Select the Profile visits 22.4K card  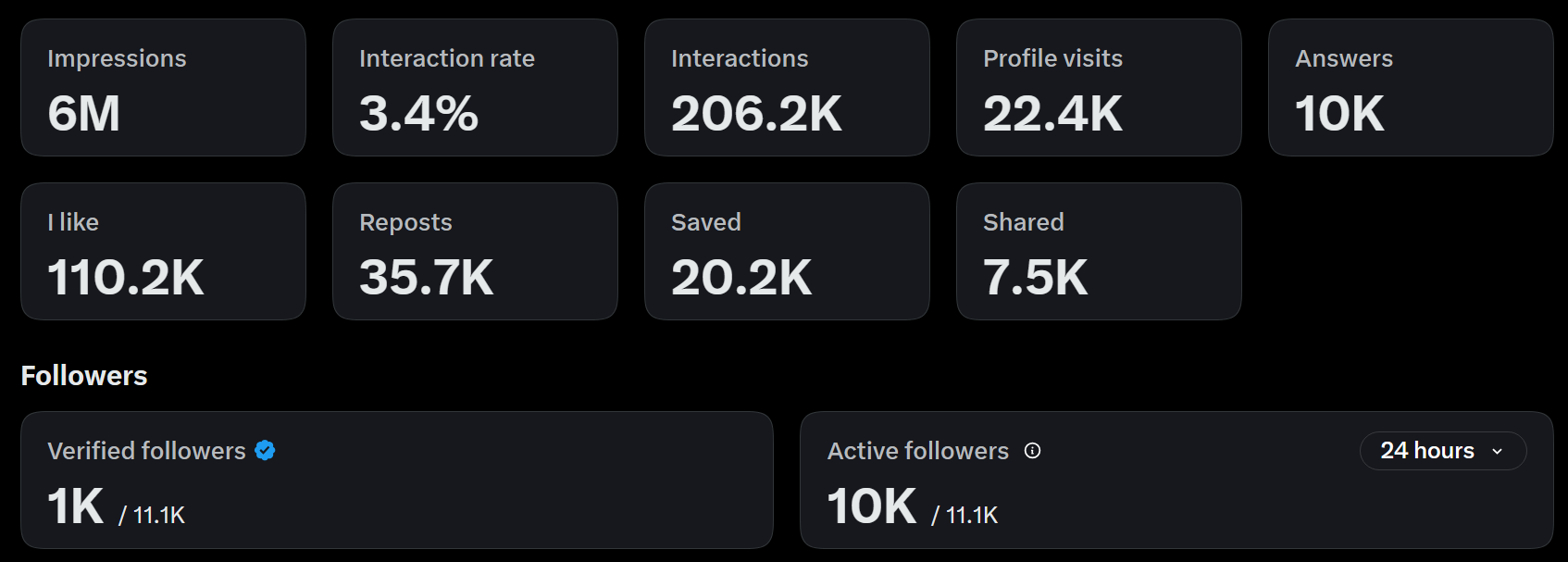click(1099, 88)
